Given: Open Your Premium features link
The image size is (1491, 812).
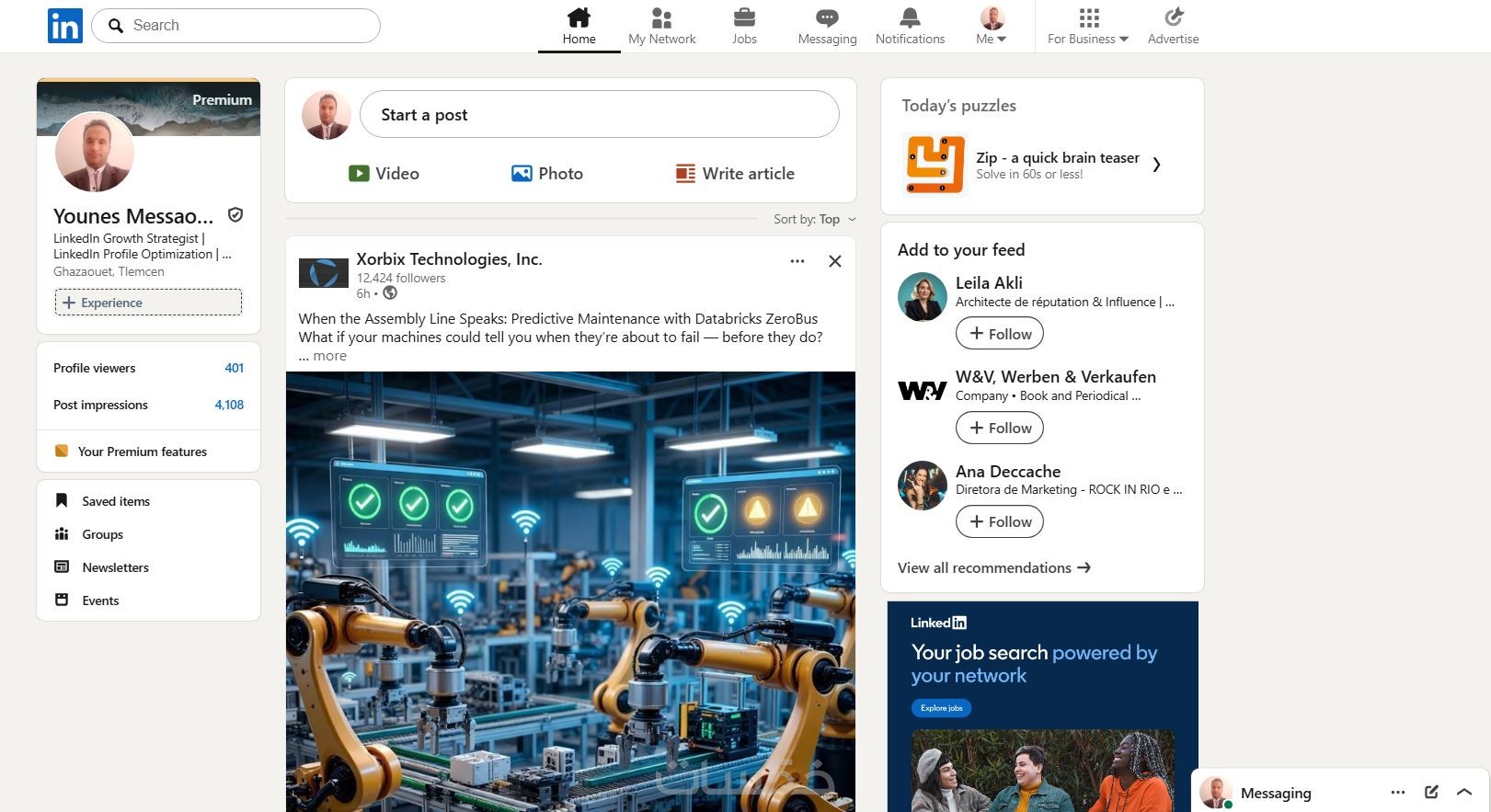Looking at the screenshot, I should [143, 452].
